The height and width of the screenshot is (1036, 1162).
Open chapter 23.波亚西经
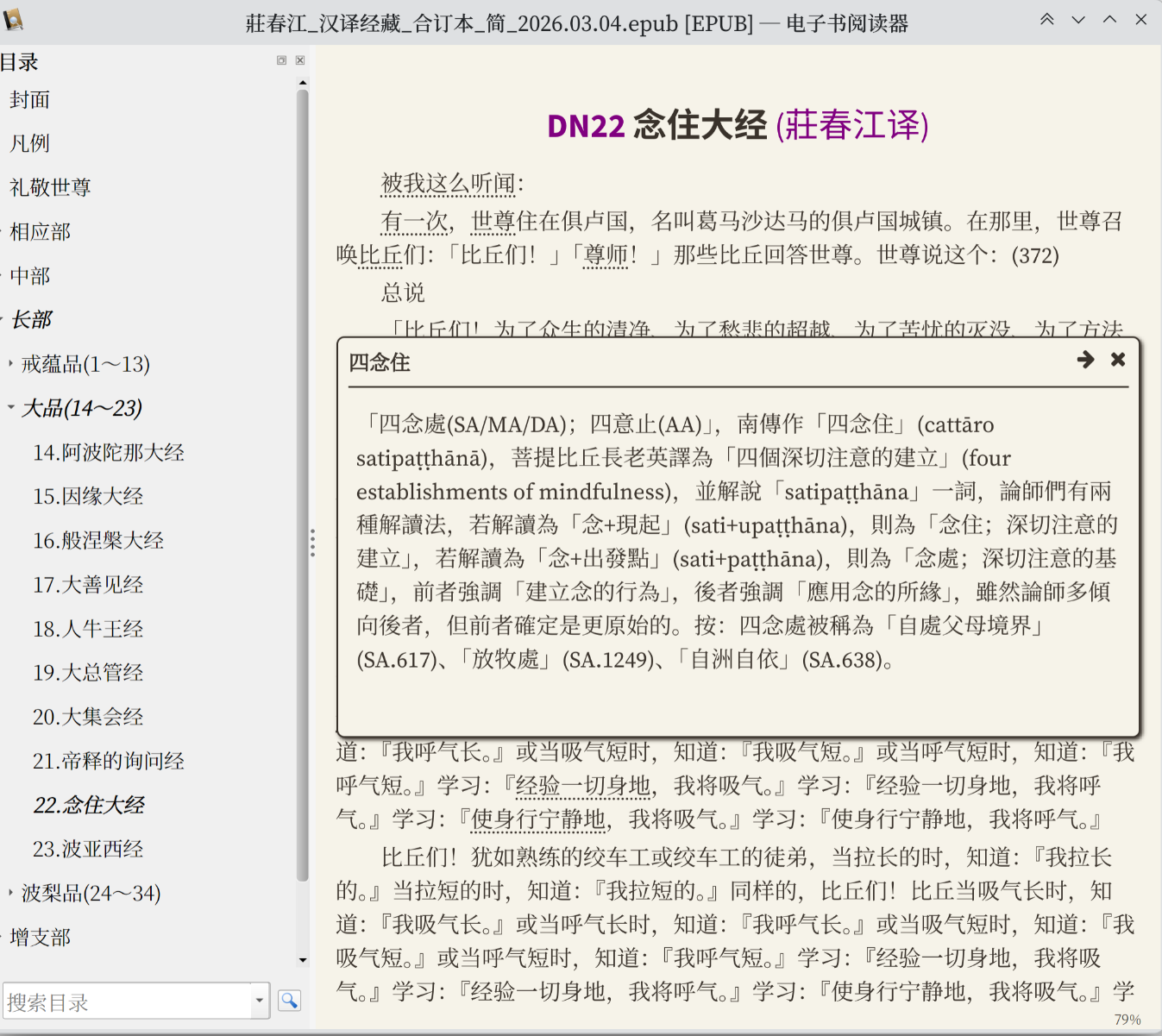(x=88, y=849)
